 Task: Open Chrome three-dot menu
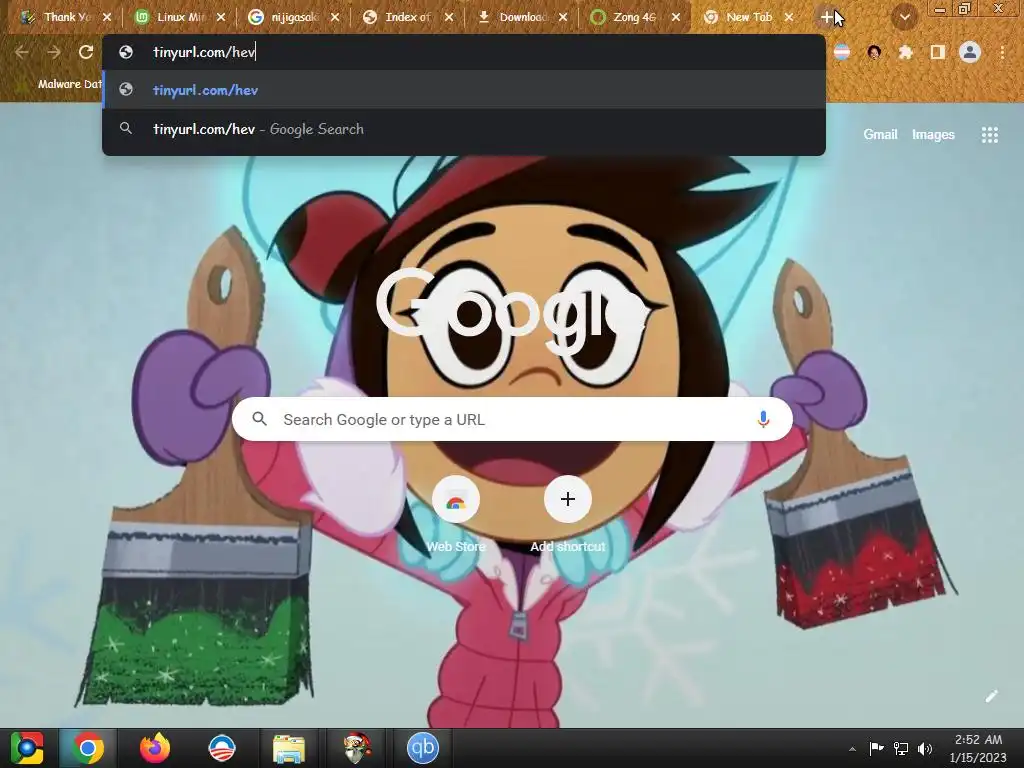(x=1002, y=52)
